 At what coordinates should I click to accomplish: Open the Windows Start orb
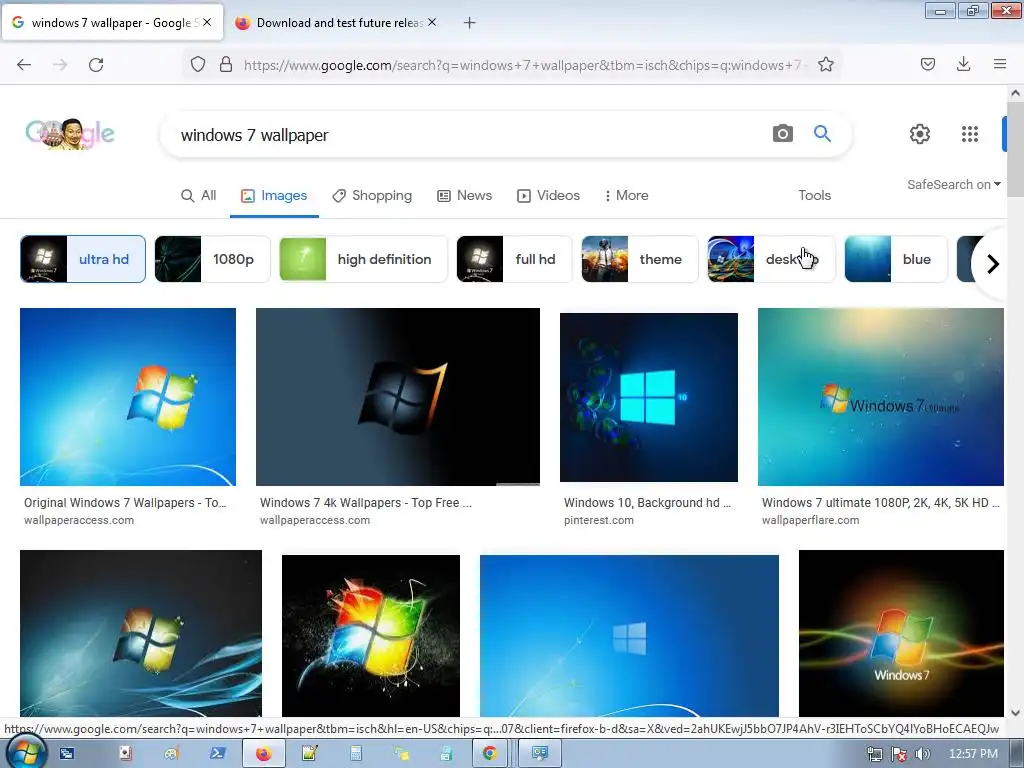click(x=26, y=753)
